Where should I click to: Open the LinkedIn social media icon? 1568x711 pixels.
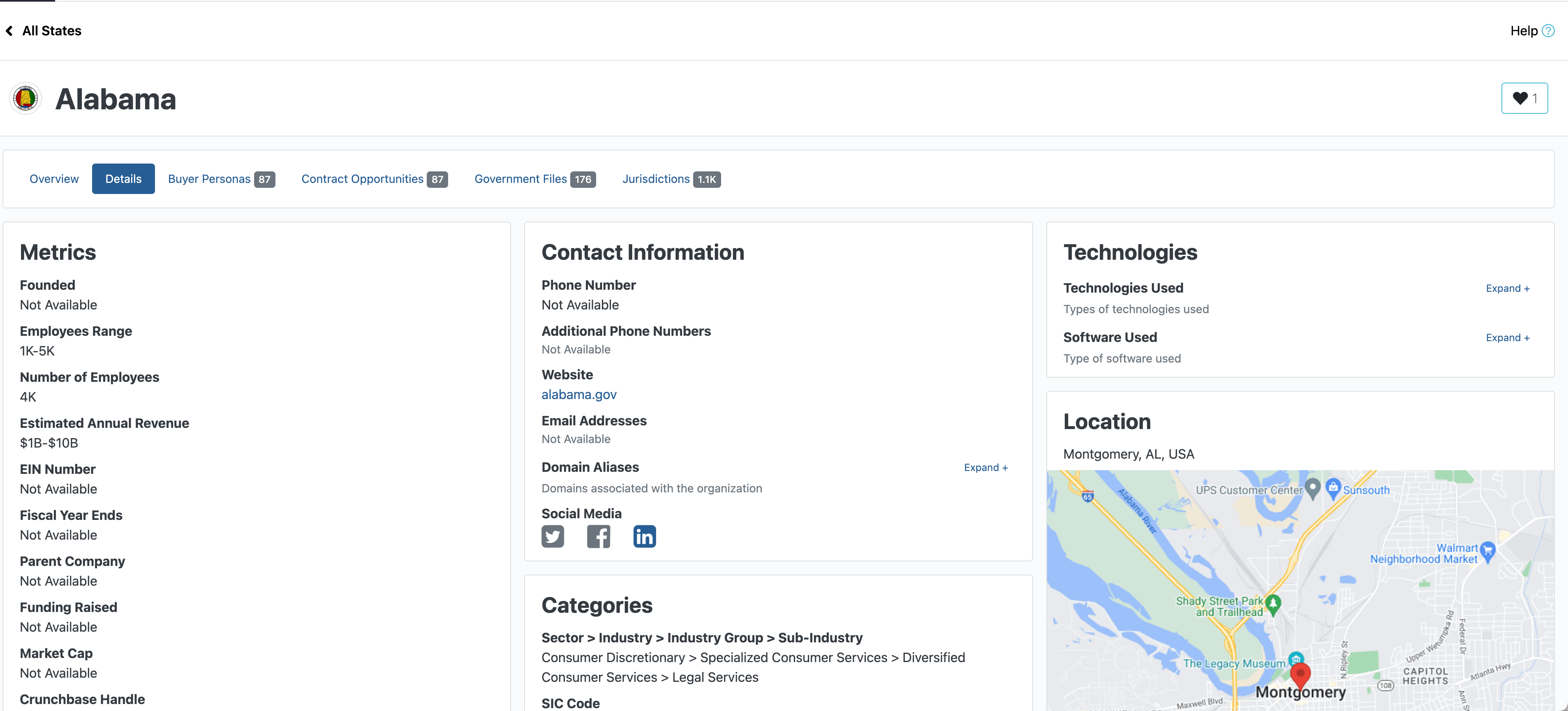tap(645, 536)
